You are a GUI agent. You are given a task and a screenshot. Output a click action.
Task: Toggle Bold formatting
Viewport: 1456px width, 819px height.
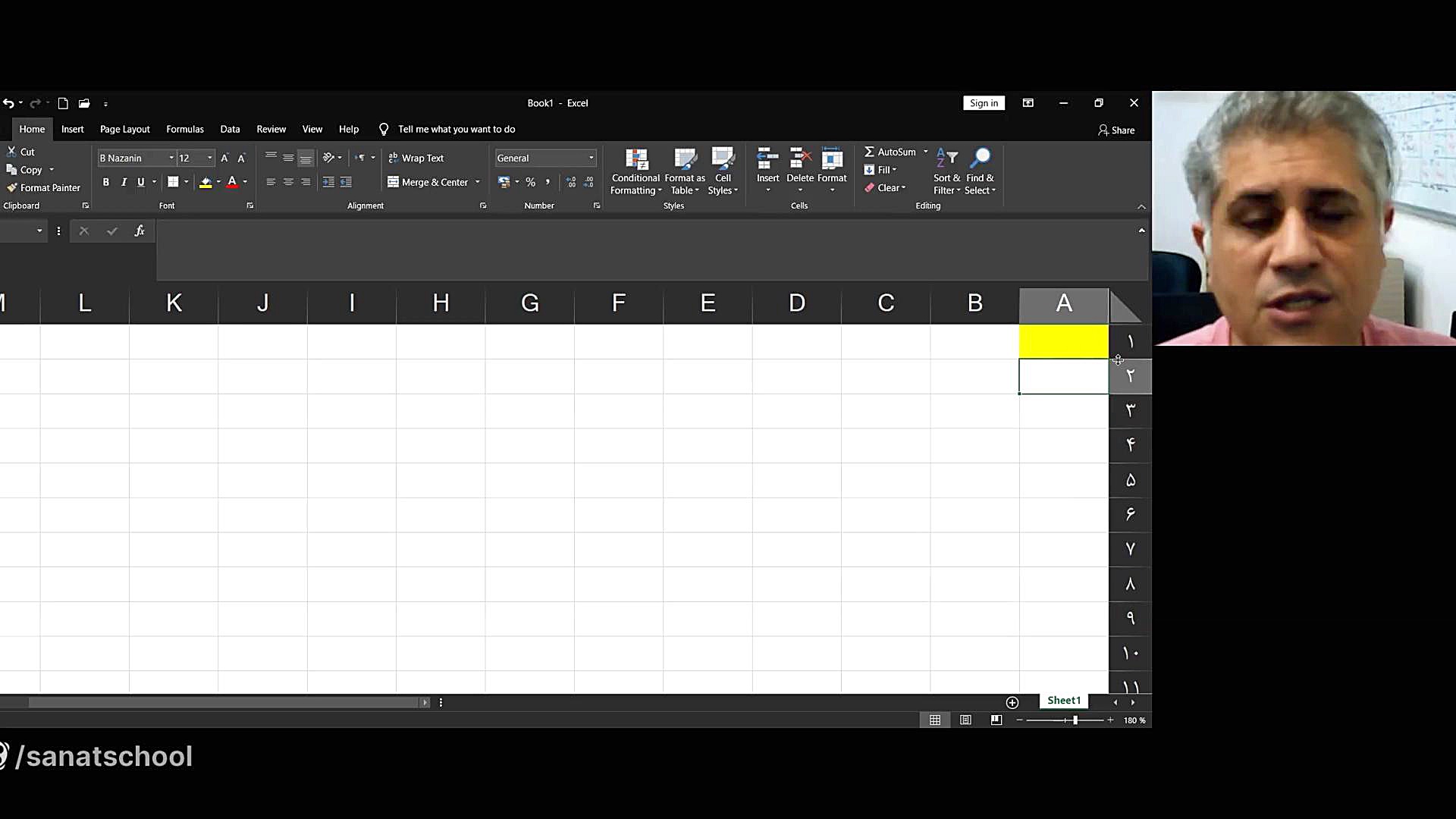[106, 182]
